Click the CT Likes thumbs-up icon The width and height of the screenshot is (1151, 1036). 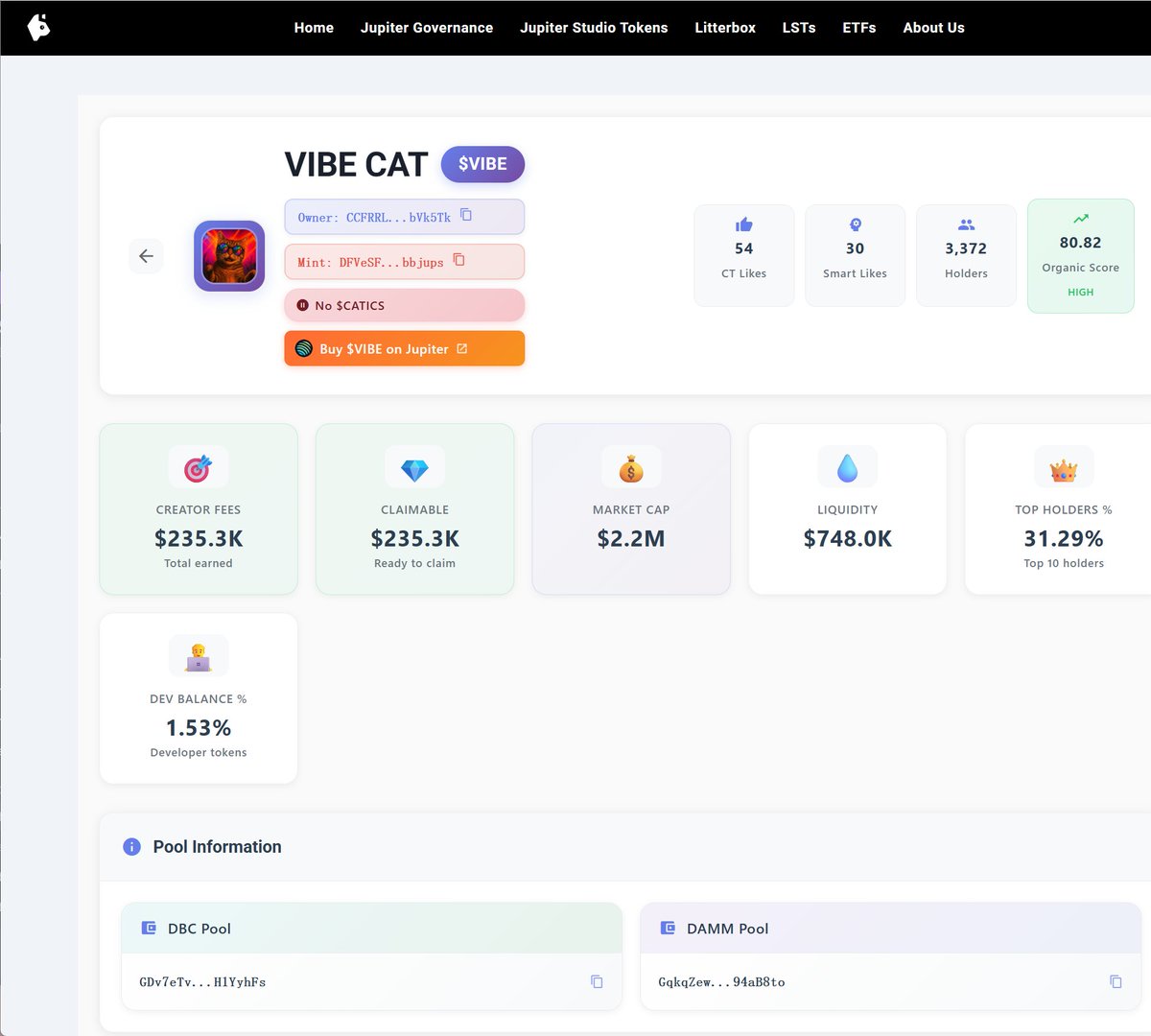(744, 224)
